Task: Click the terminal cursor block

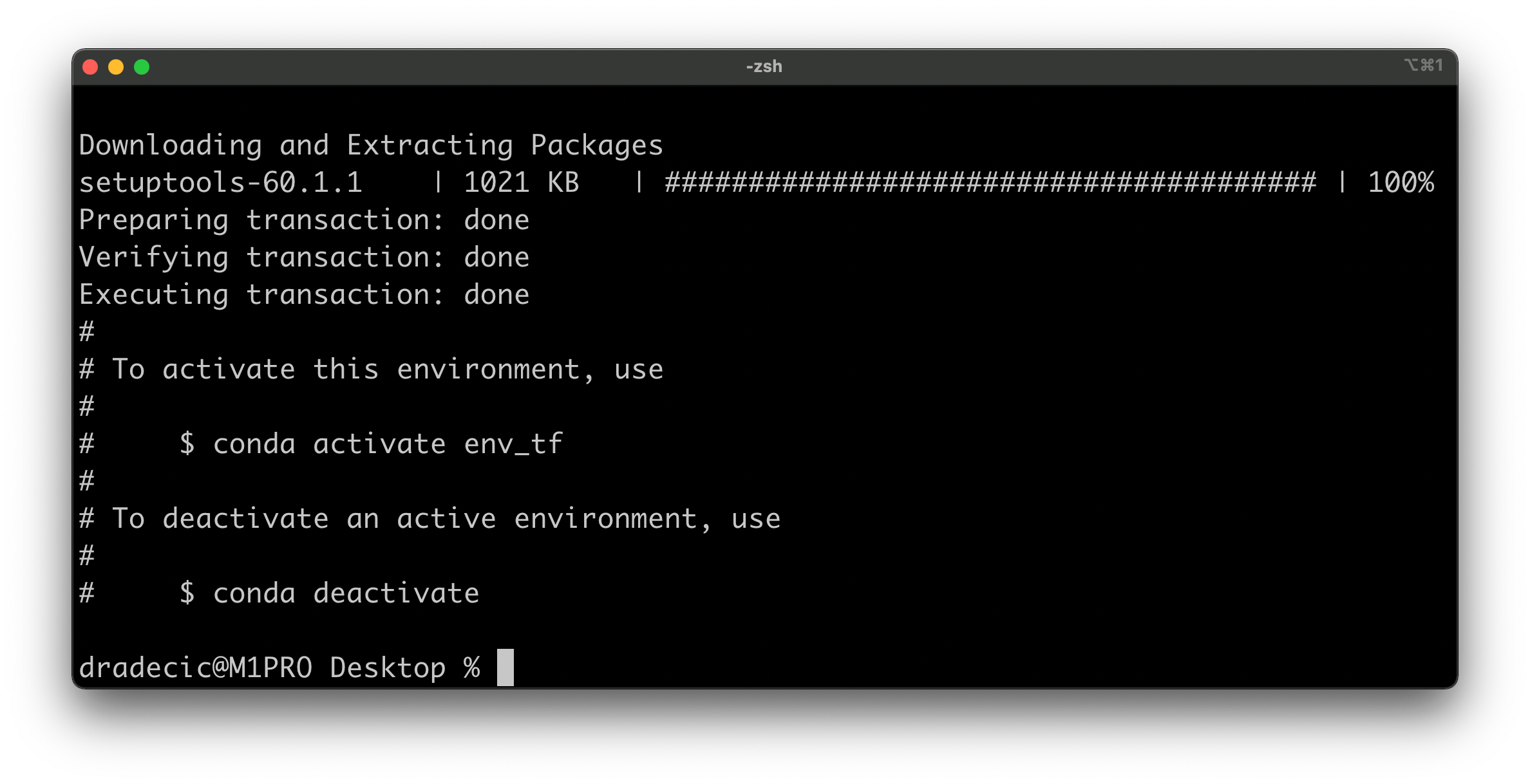Action: point(505,666)
